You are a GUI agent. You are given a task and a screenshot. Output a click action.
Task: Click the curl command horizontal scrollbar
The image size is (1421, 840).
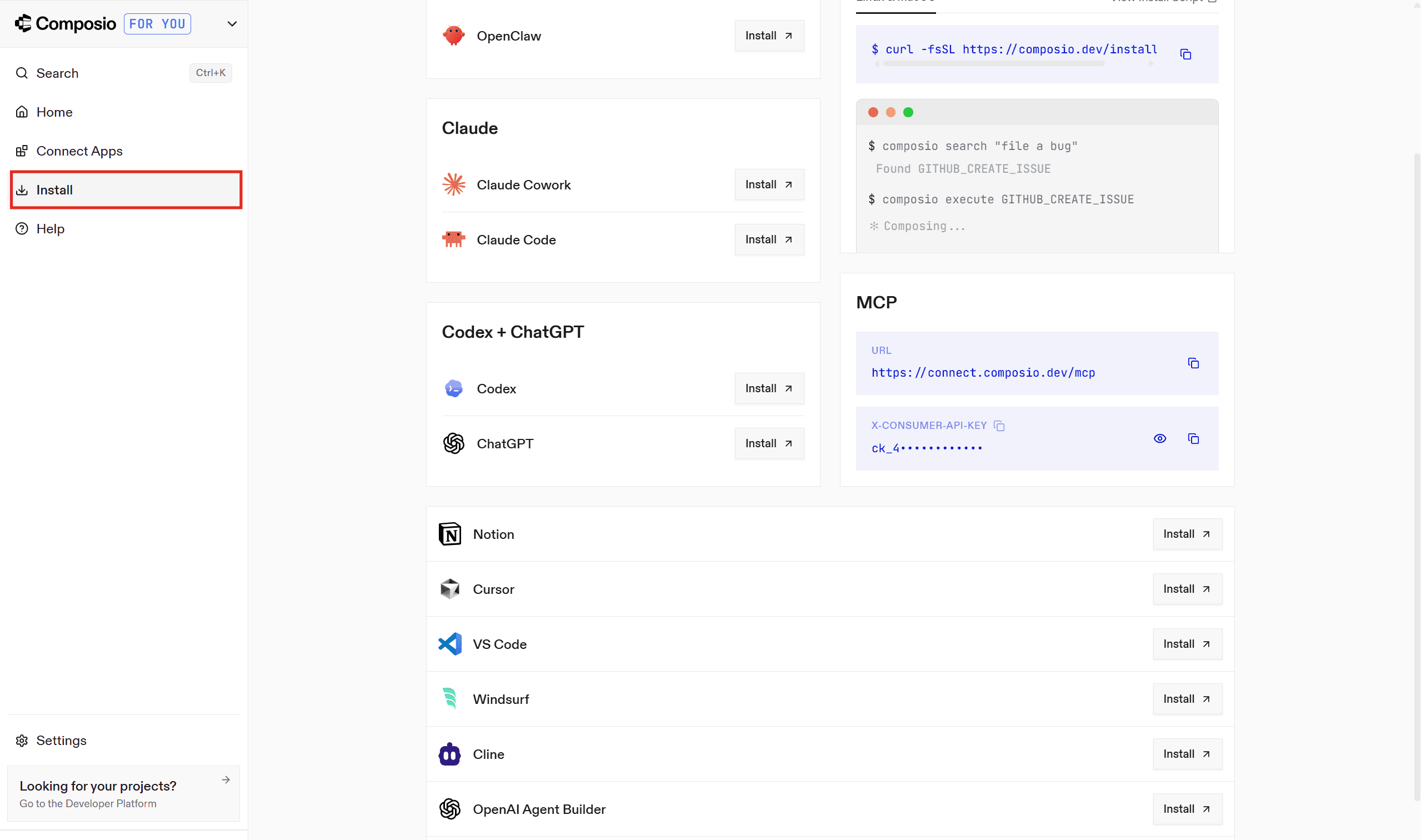click(x=994, y=63)
